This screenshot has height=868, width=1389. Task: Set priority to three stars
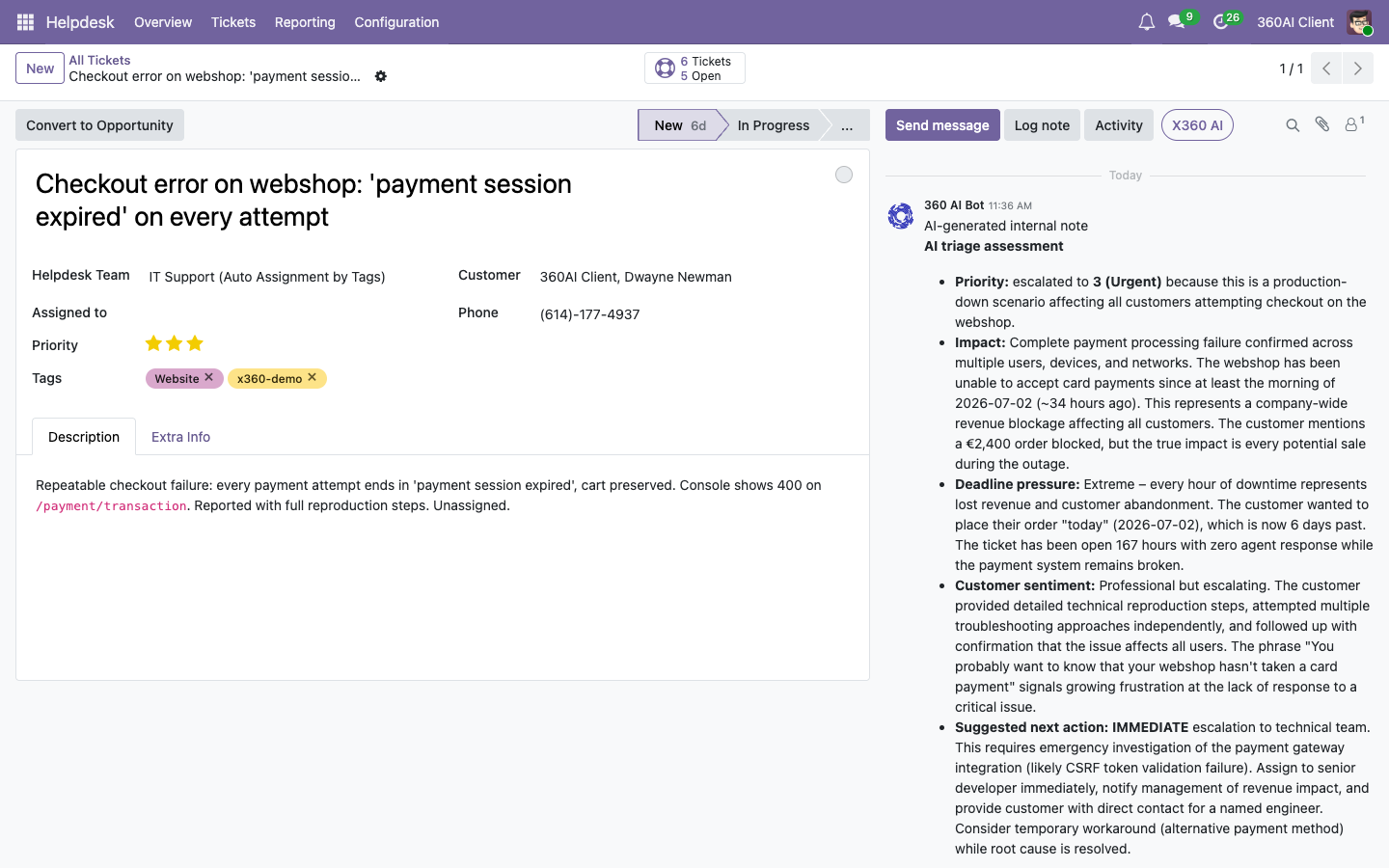[x=195, y=343]
